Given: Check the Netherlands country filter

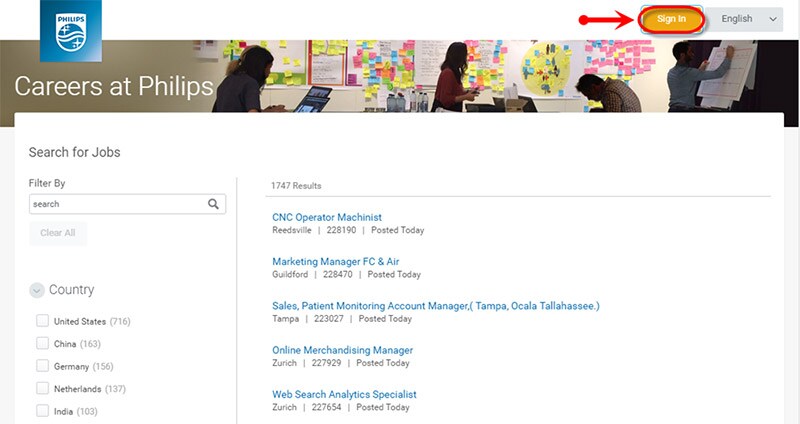Looking at the screenshot, I should point(42,388).
